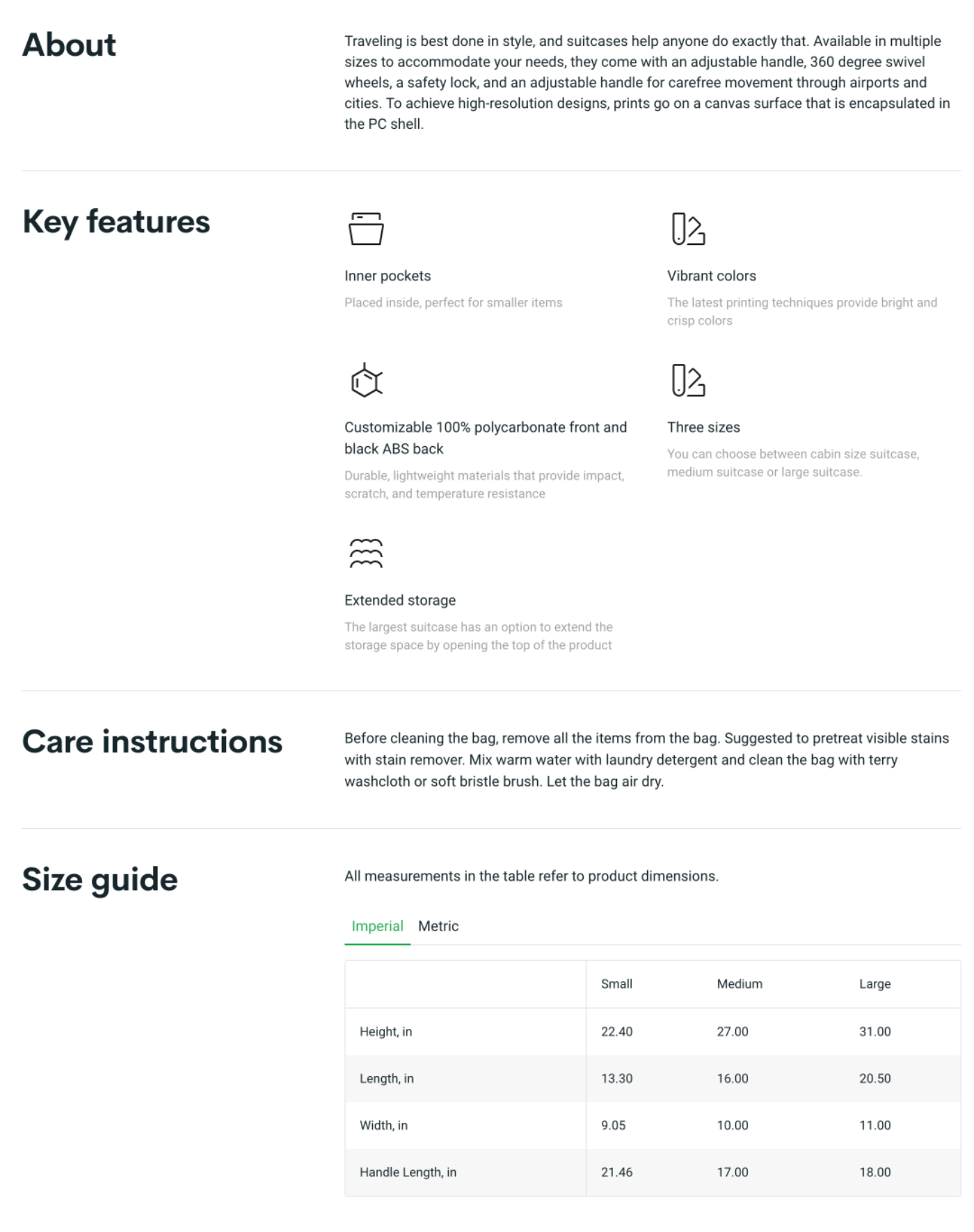Screen dimensions: 974x1232
Task: Click the Height, in row label
Action: tap(385, 1032)
